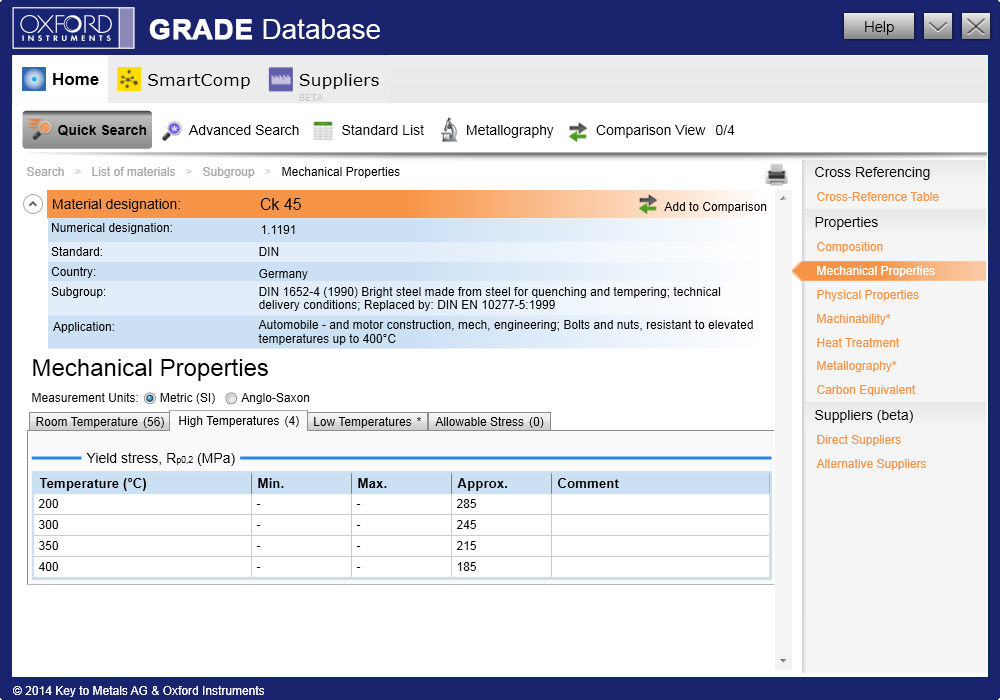Click the Standard List table icon
The height and width of the screenshot is (700, 1000).
[x=323, y=130]
